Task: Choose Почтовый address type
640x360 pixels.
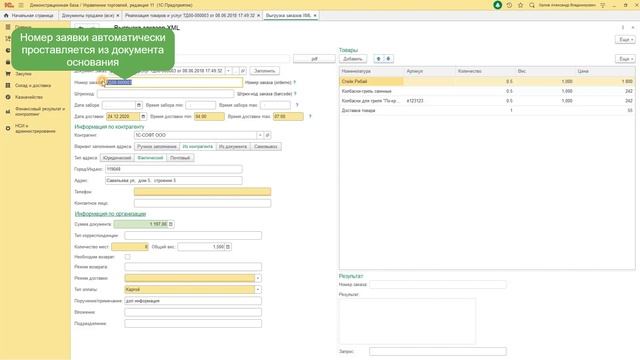Action: point(180,158)
